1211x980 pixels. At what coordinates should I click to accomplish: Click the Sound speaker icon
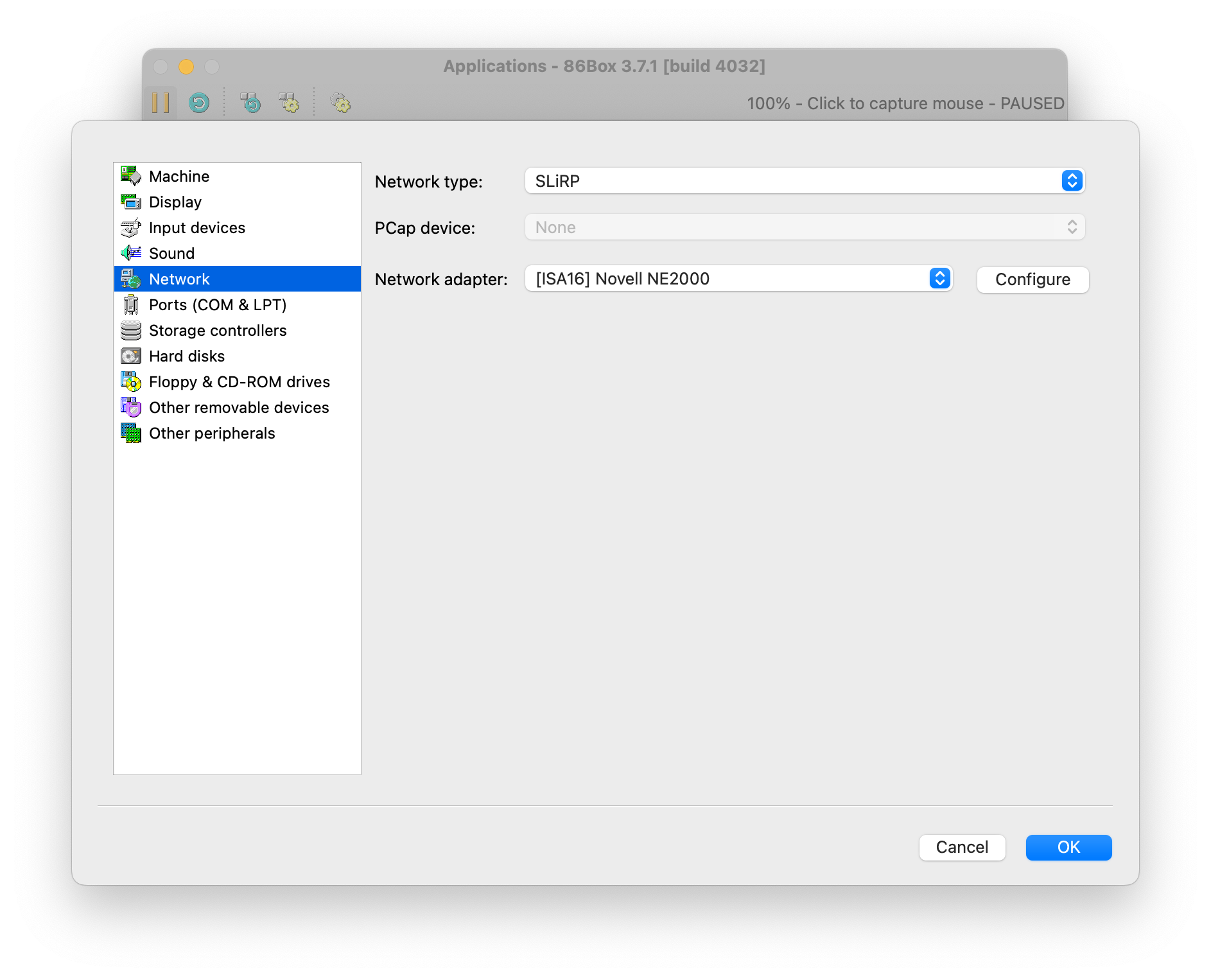131,253
